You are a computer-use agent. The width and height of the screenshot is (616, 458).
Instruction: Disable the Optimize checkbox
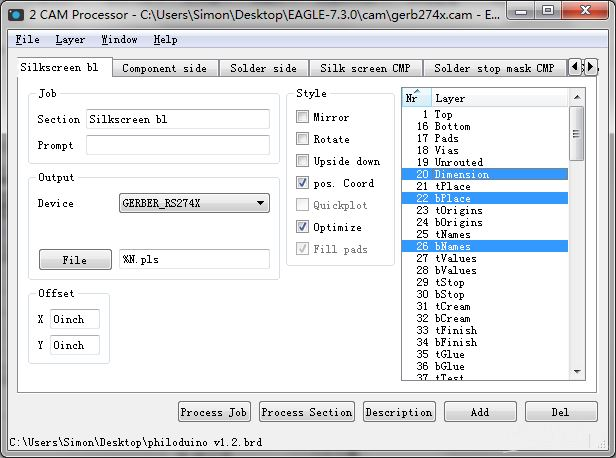click(303, 227)
